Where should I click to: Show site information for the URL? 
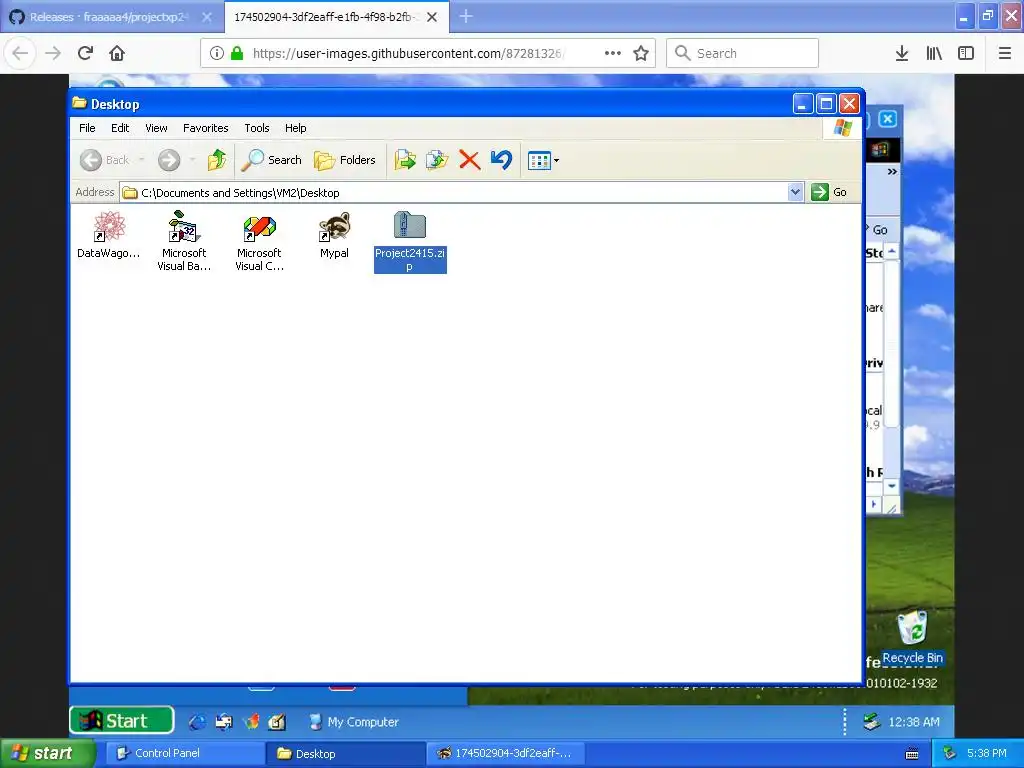coord(217,53)
